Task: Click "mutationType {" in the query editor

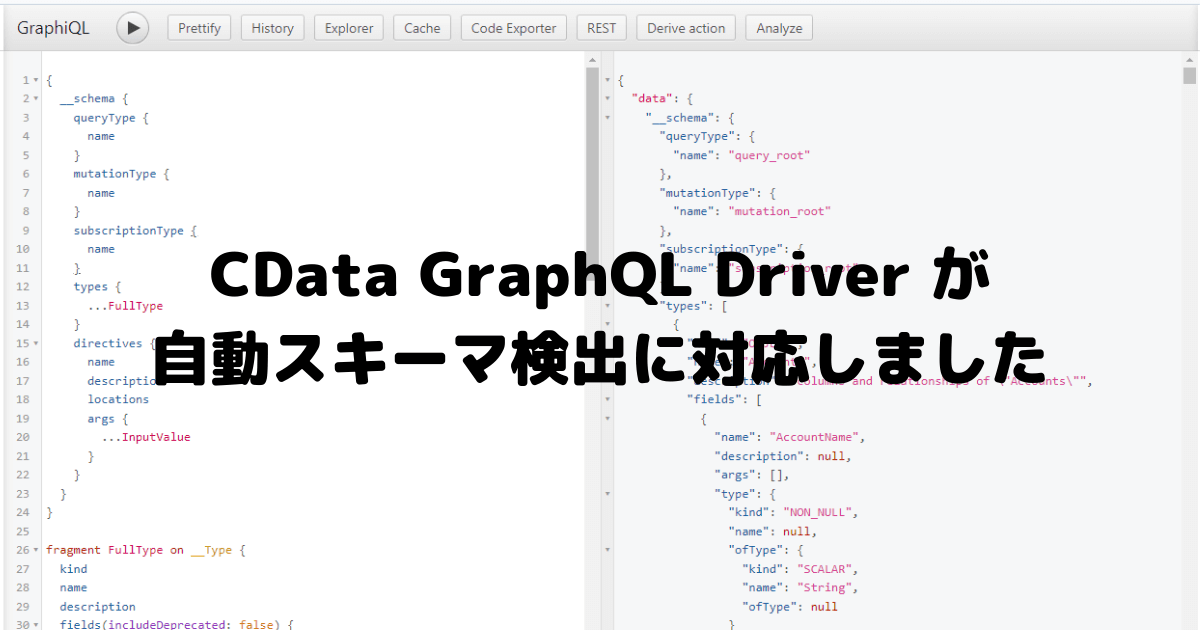Action: coord(121,174)
